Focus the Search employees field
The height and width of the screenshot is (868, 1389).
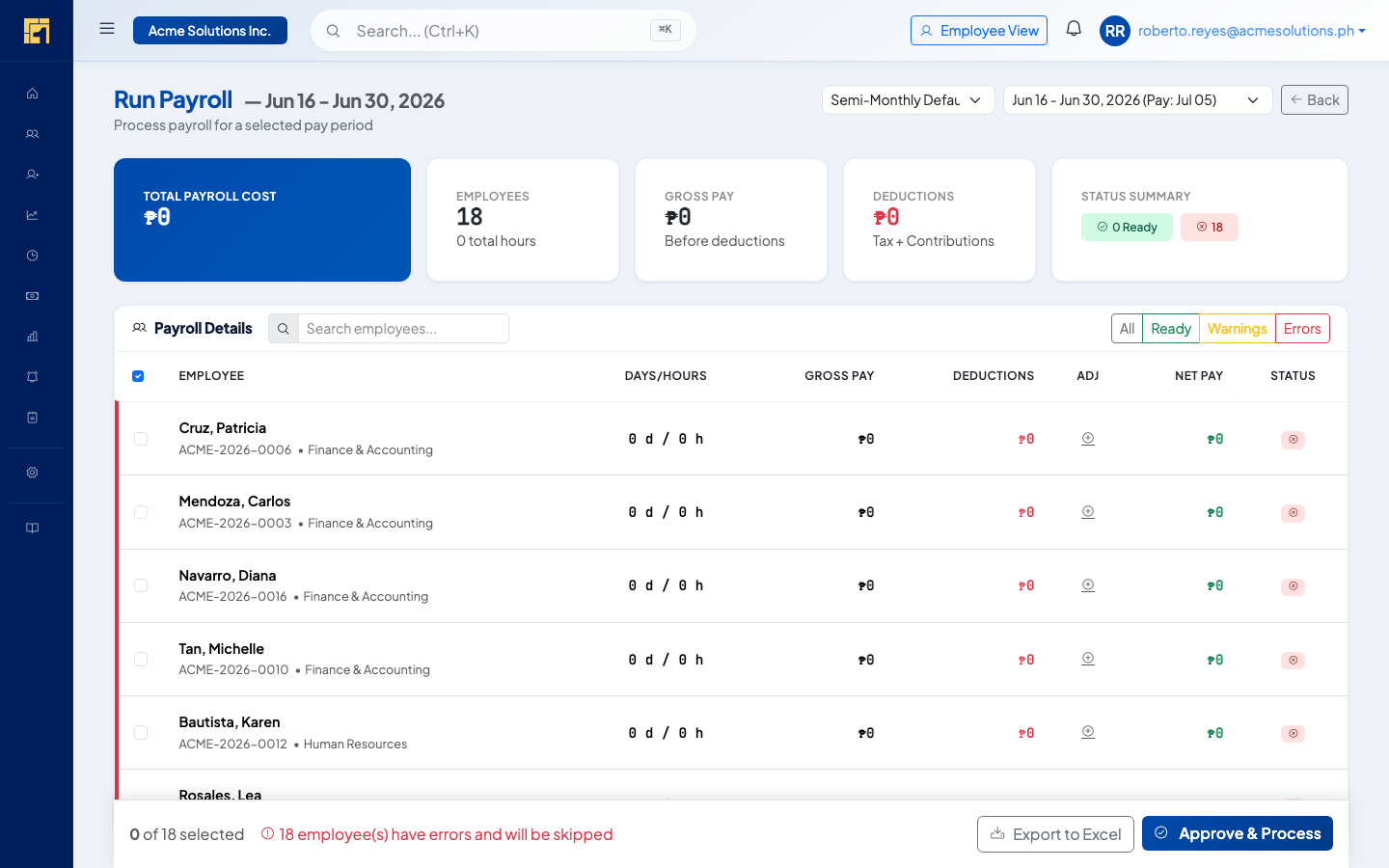pyautogui.click(x=403, y=329)
